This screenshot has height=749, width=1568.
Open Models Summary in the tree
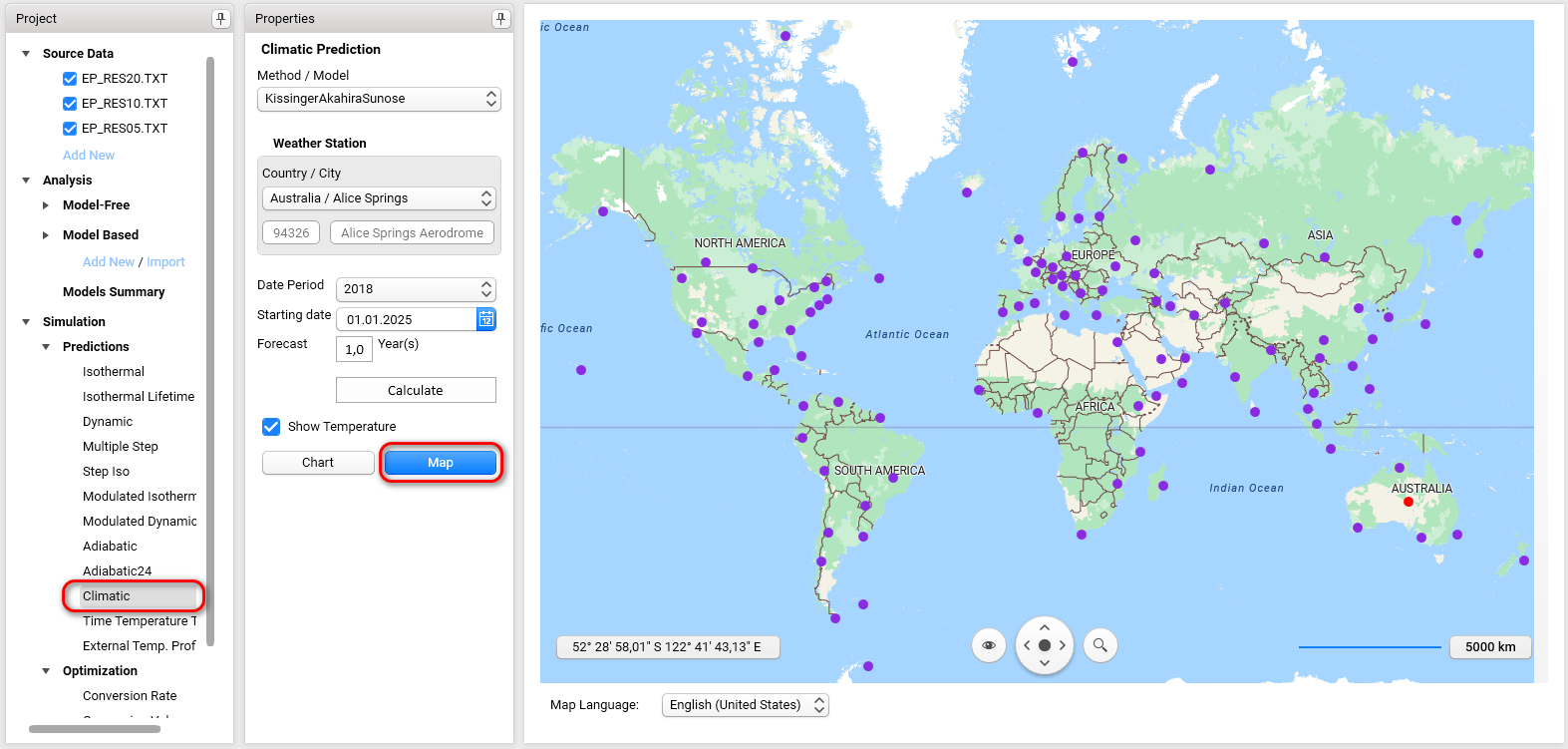pyautogui.click(x=114, y=292)
